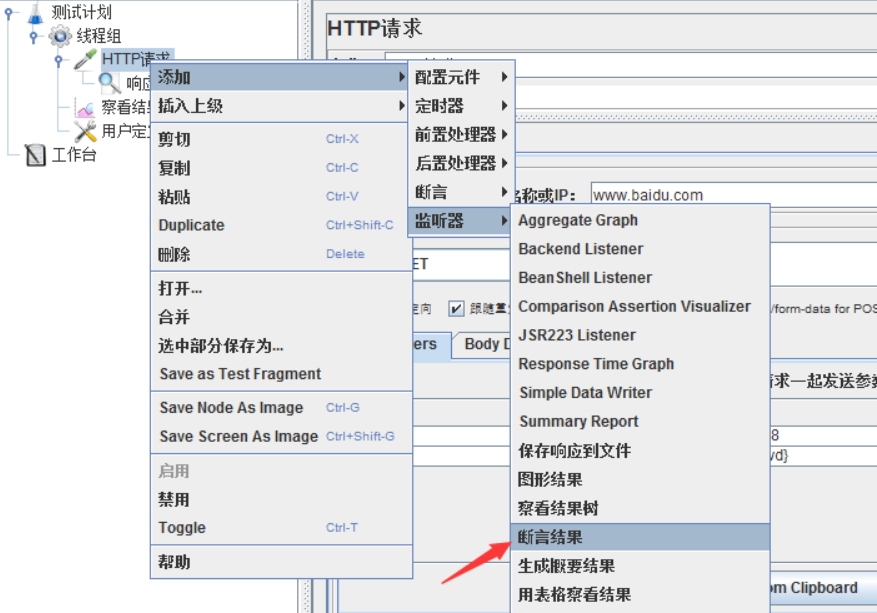Expand the 配置元件 submenu

tap(461, 77)
